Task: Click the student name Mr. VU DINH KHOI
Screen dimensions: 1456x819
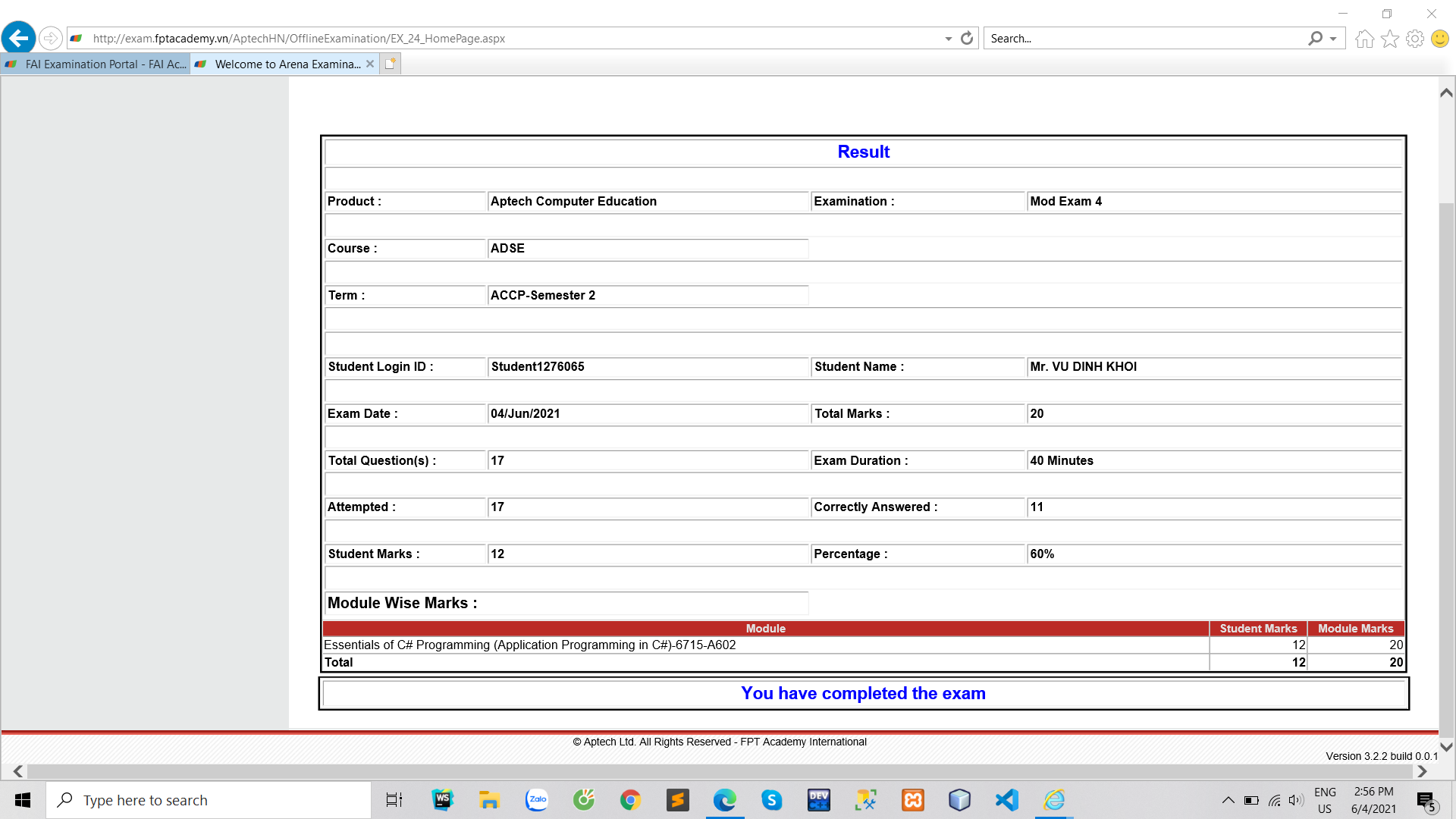Action: tap(1083, 367)
